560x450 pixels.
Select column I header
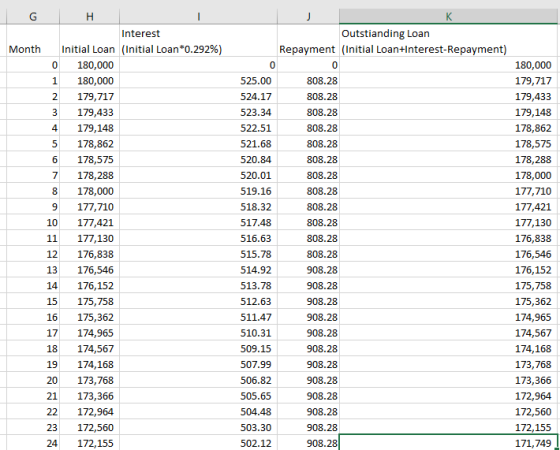(198, 16)
